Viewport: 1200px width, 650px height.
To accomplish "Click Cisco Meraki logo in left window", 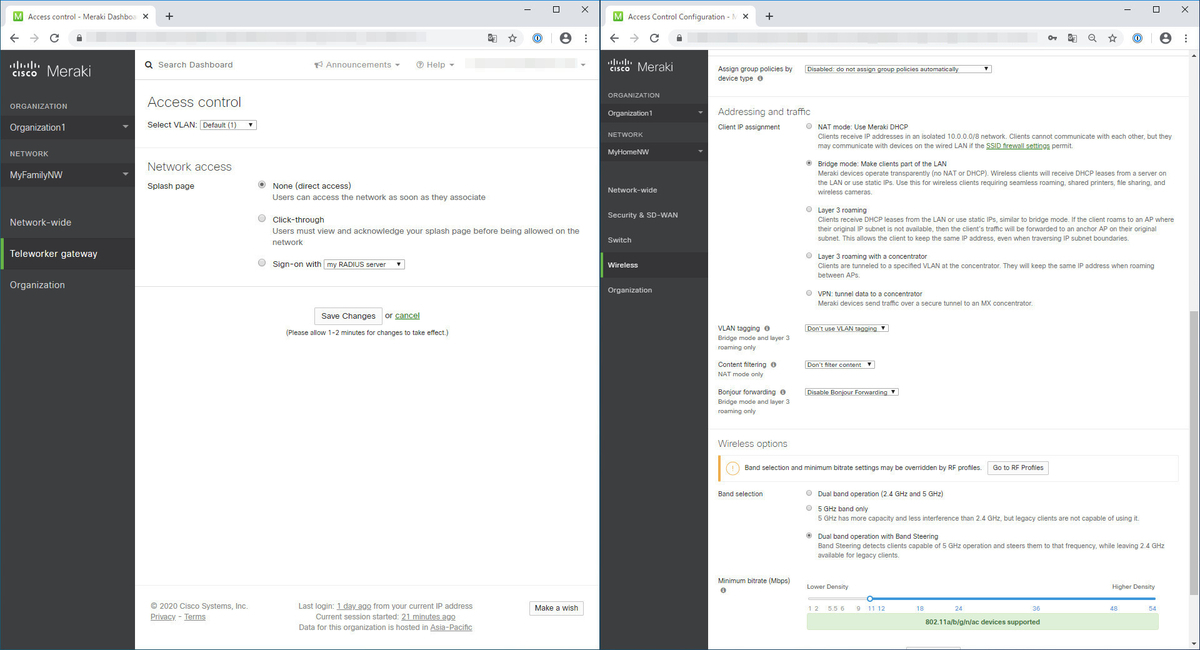I will click(50, 69).
